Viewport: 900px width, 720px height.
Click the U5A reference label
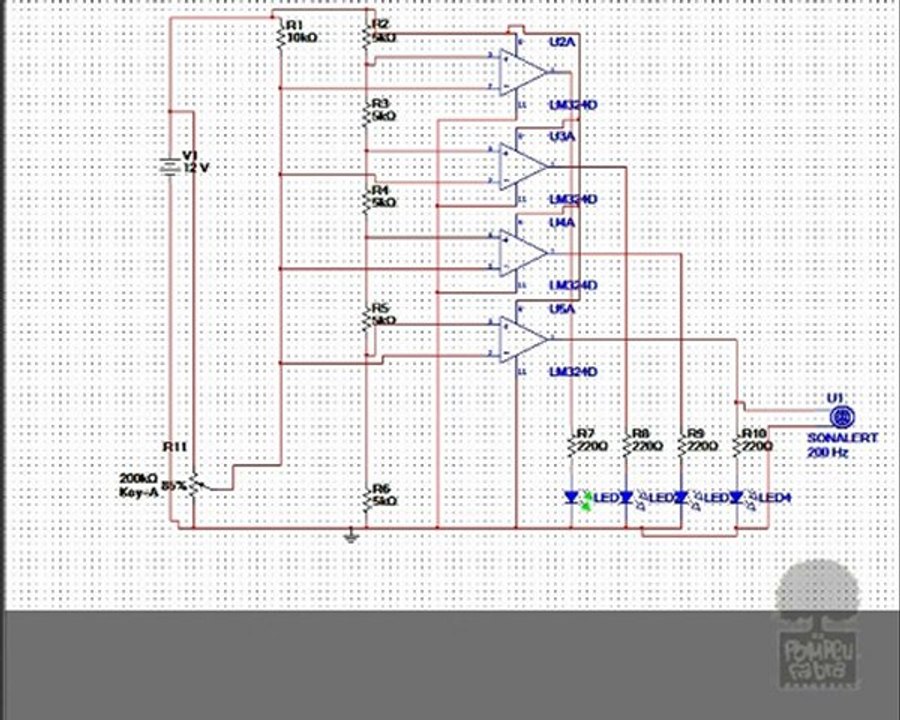pyautogui.click(x=562, y=309)
